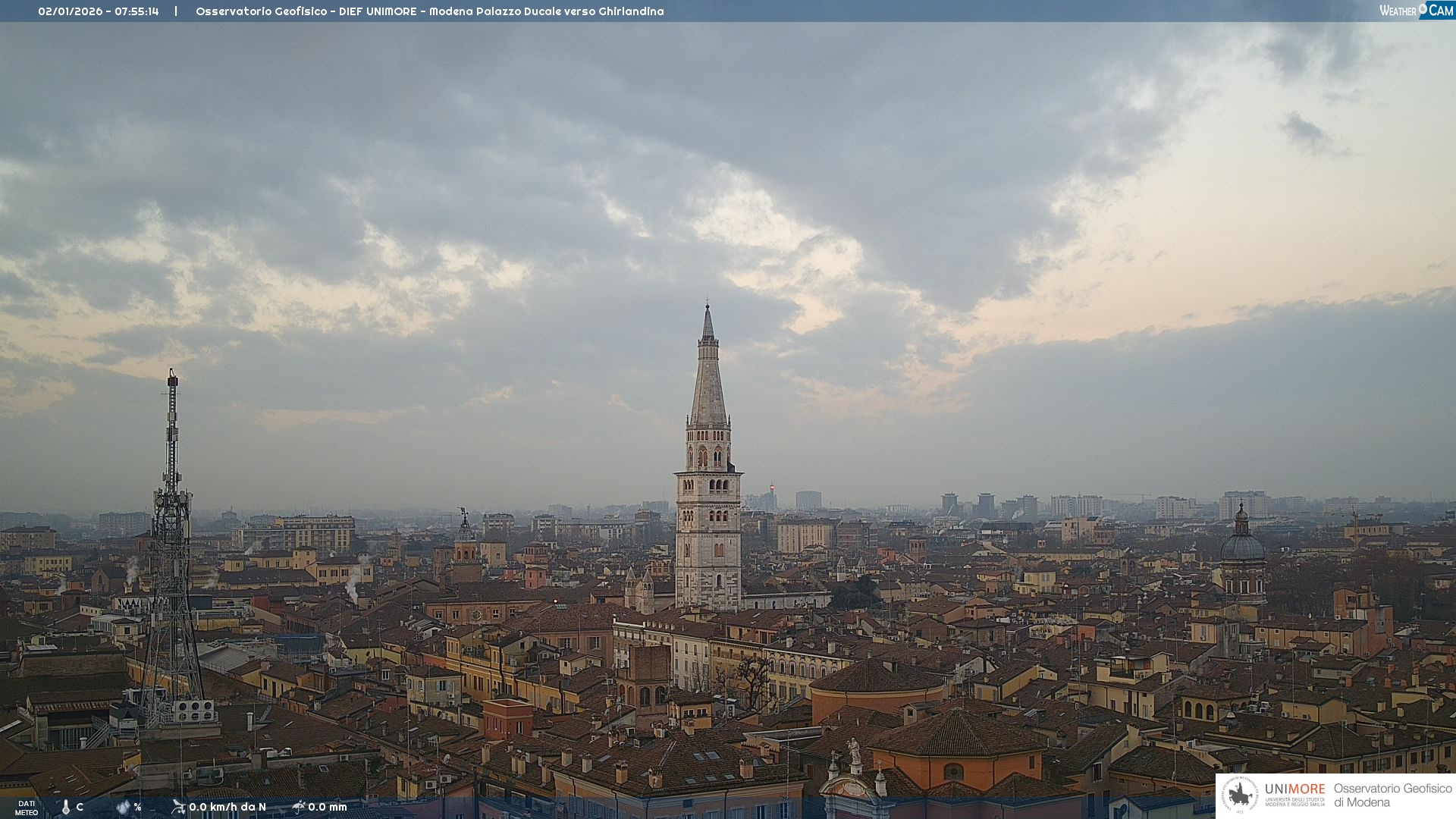
Task: Click the 0.0 mm rainfall reading
Action: click(x=328, y=807)
